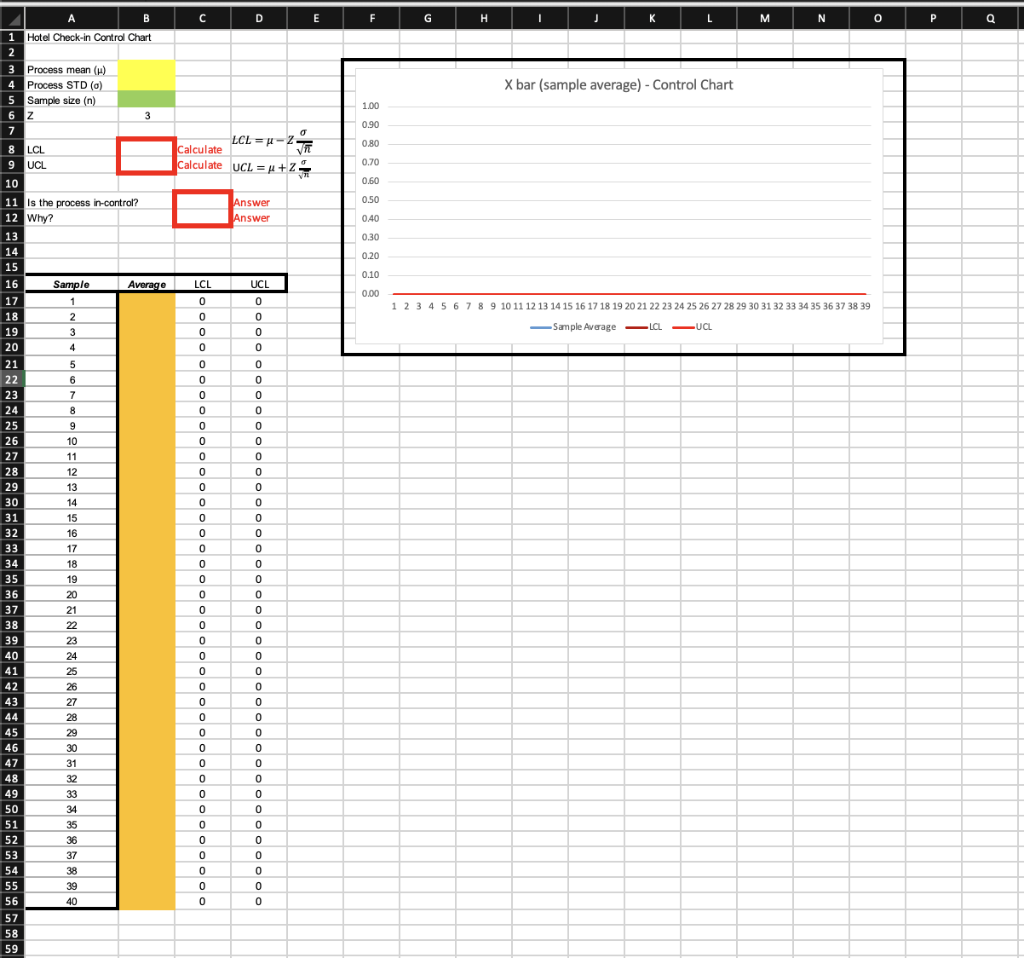Viewport: 1024px width, 958px height.
Task: Click the 'Why?' answer cell in row 12
Action: 202,218
